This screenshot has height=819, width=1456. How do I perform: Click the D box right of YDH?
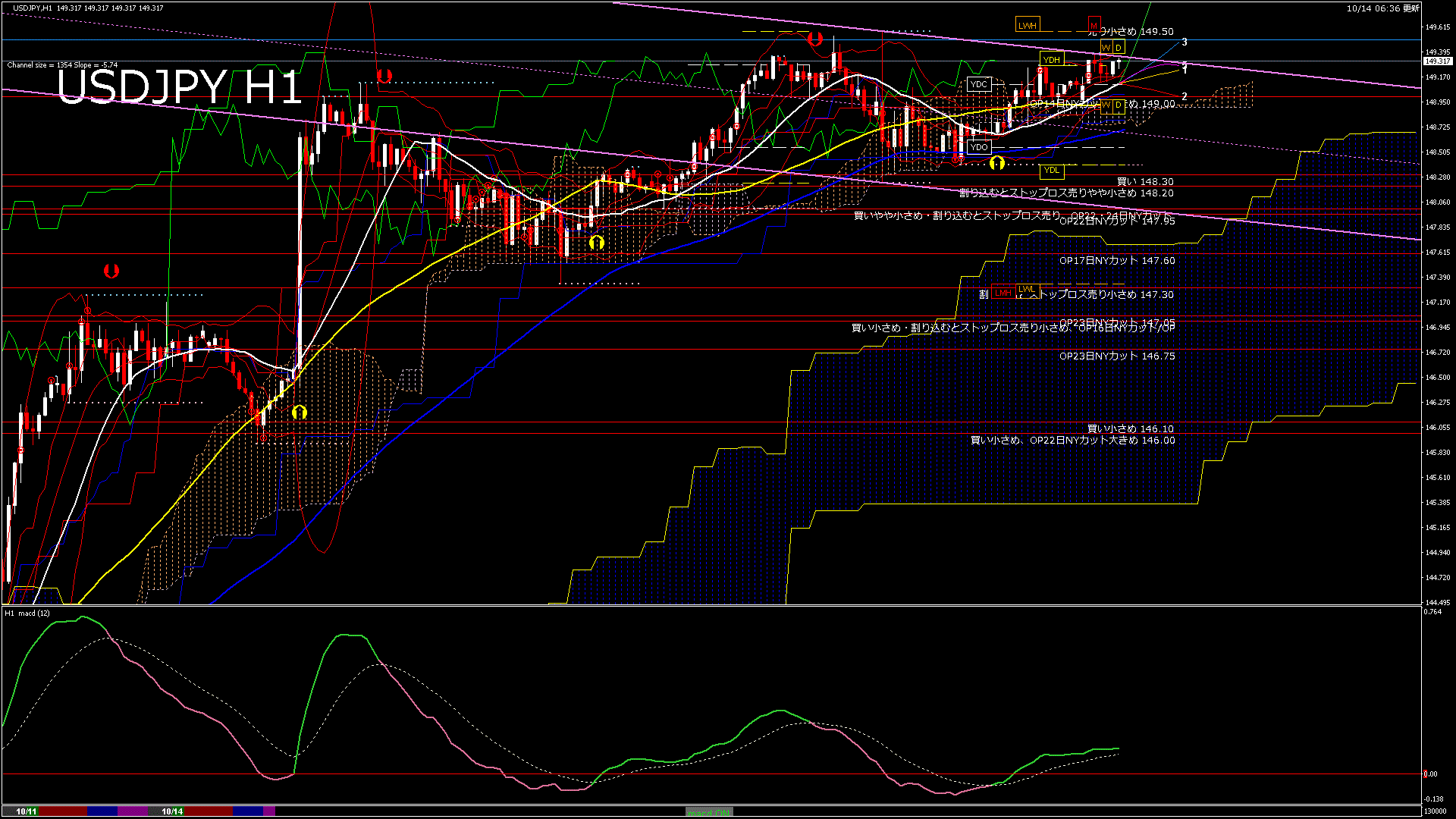(1119, 48)
